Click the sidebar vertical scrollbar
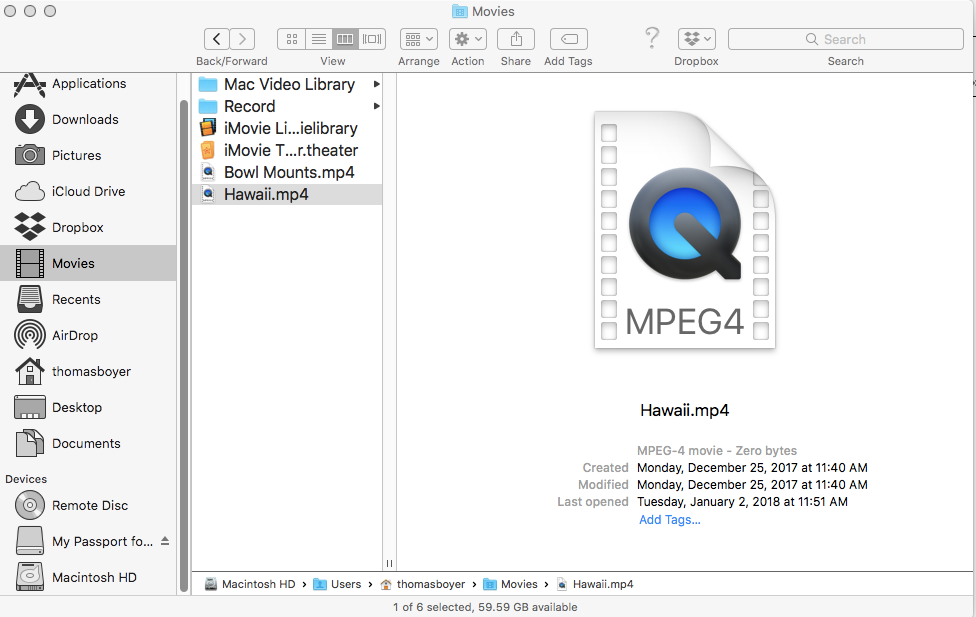The height and width of the screenshot is (617, 976). tap(184, 346)
